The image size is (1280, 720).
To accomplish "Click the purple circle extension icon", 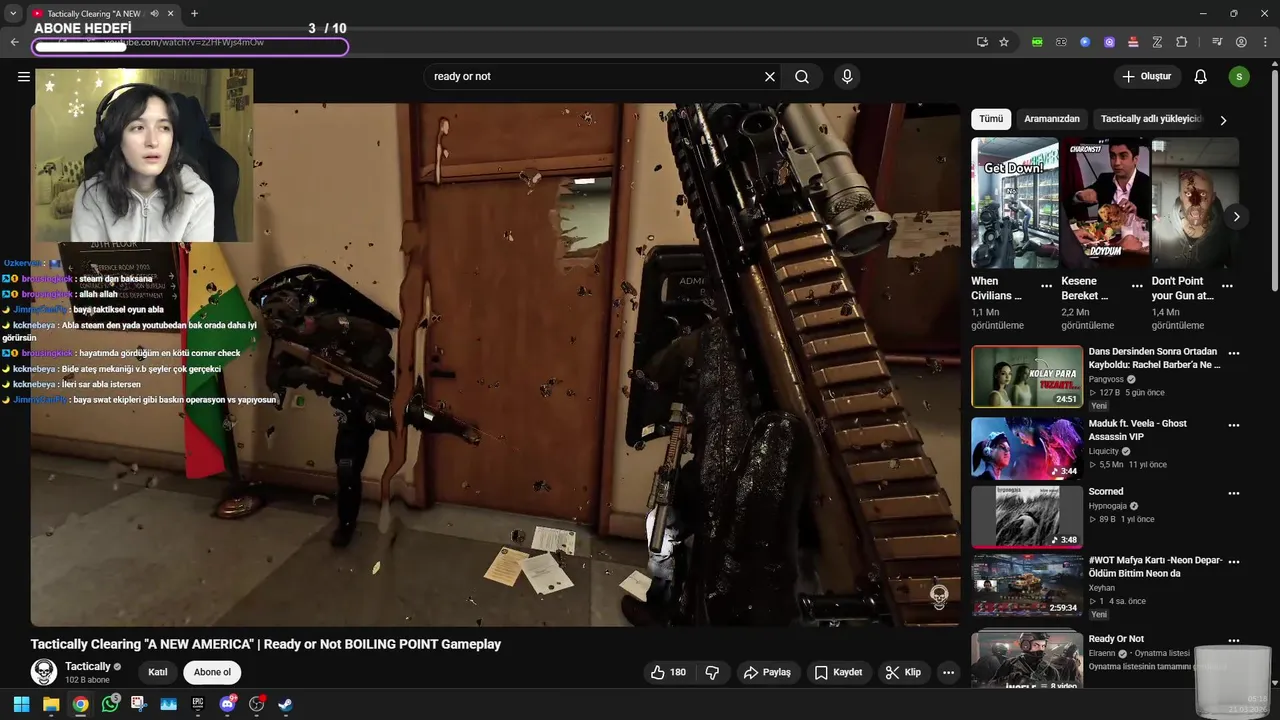I will (x=1109, y=42).
